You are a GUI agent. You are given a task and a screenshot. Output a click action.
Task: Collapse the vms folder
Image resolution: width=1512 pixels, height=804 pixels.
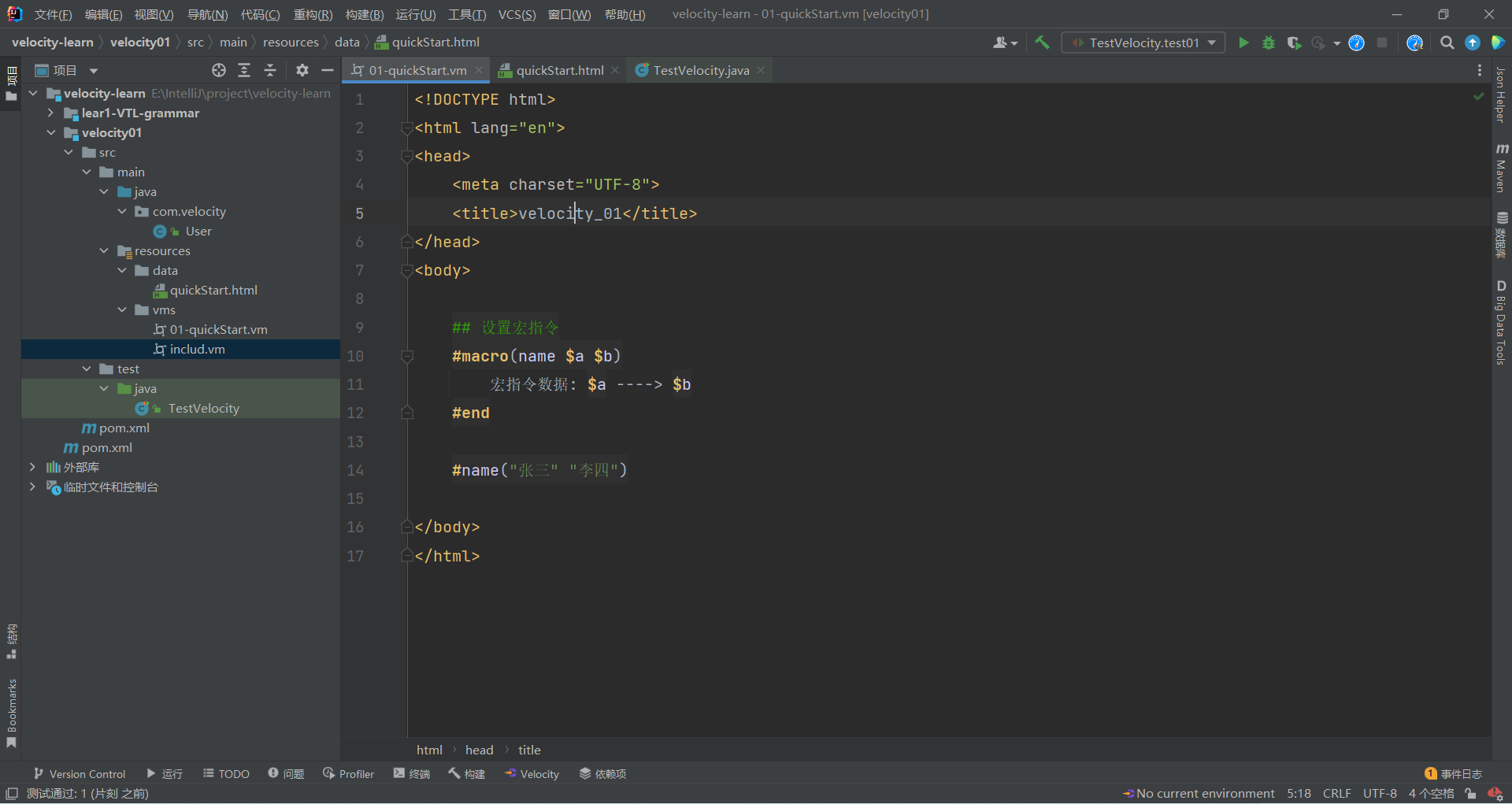tap(122, 309)
